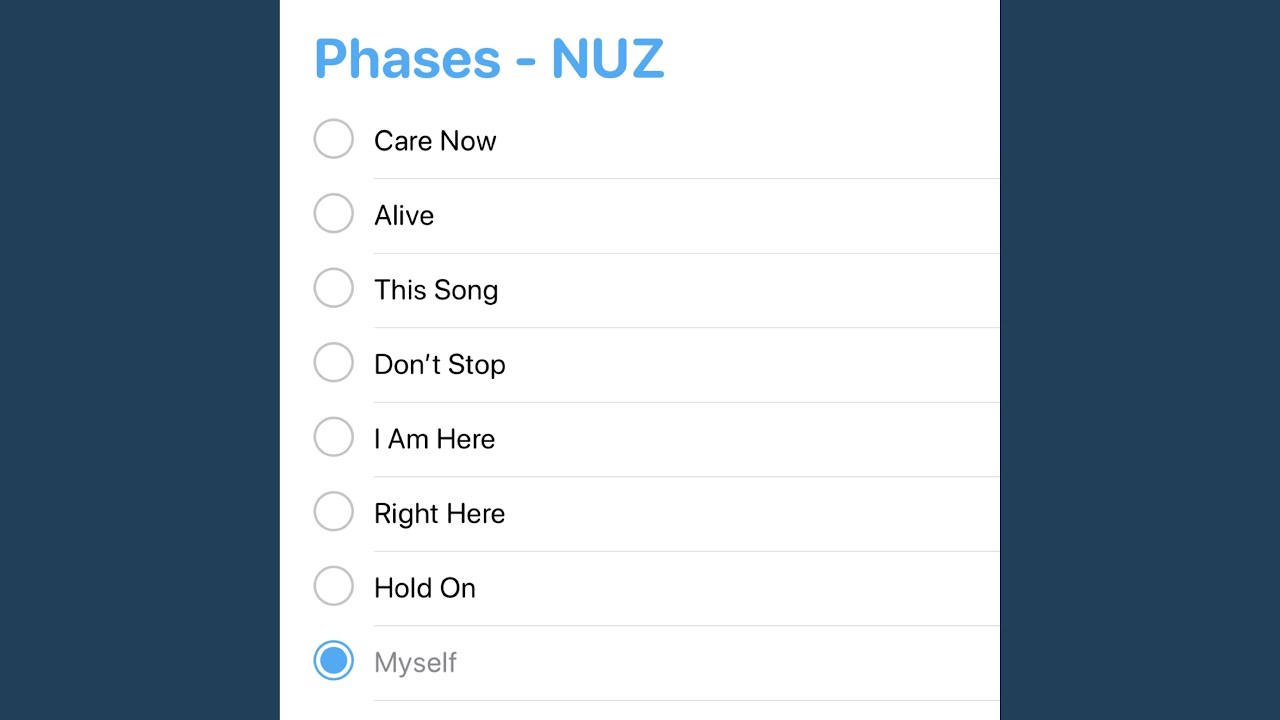This screenshot has height=720, width=1280.
Task: Tap the Hold On text
Action: (x=425, y=588)
